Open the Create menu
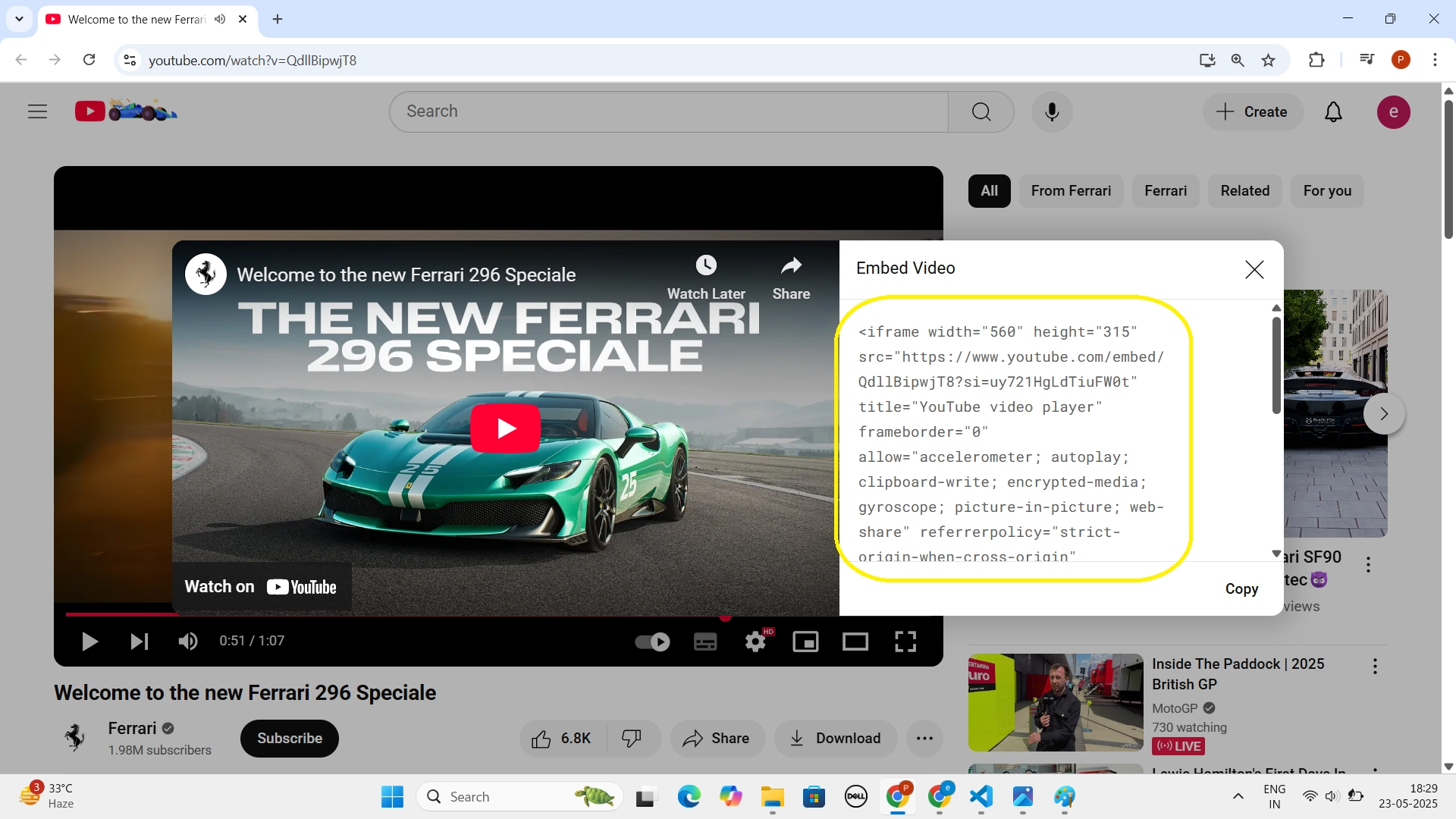Viewport: 1456px width, 819px height. coord(1252,112)
